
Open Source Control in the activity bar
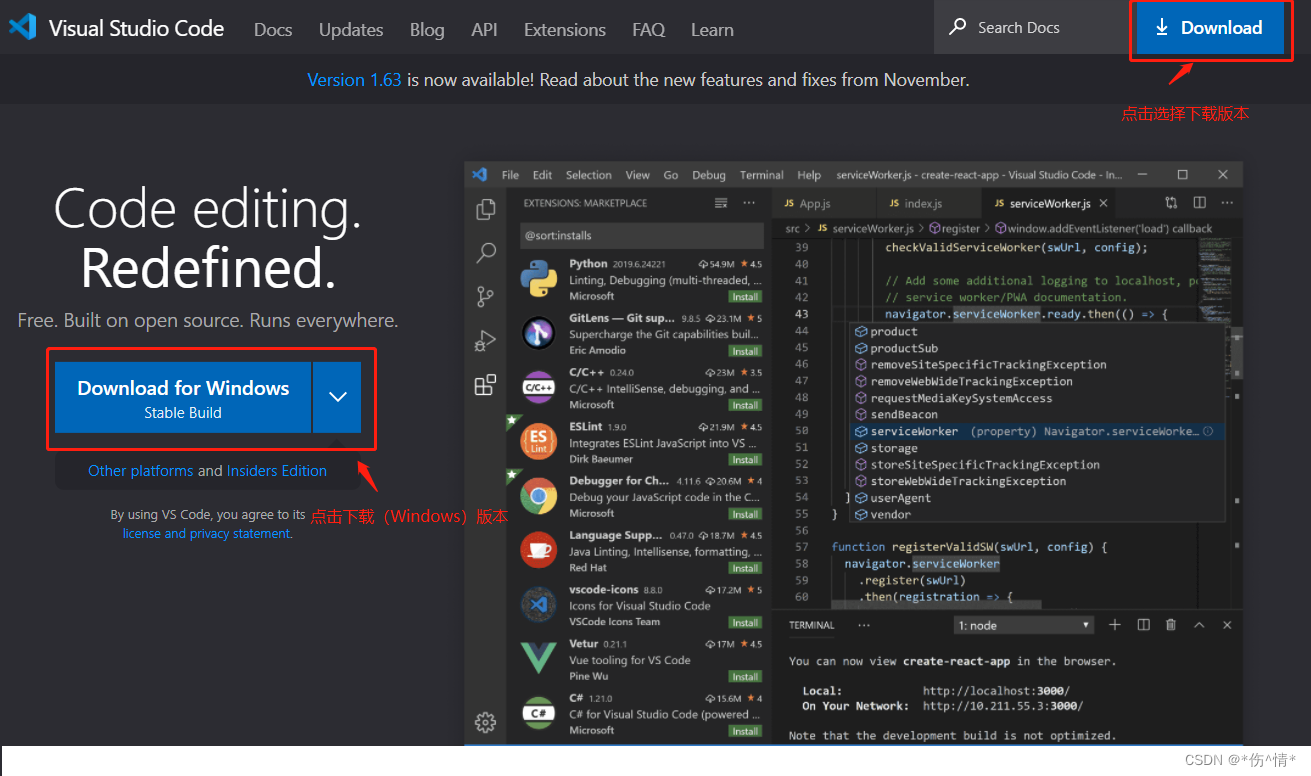click(x=486, y=296)
